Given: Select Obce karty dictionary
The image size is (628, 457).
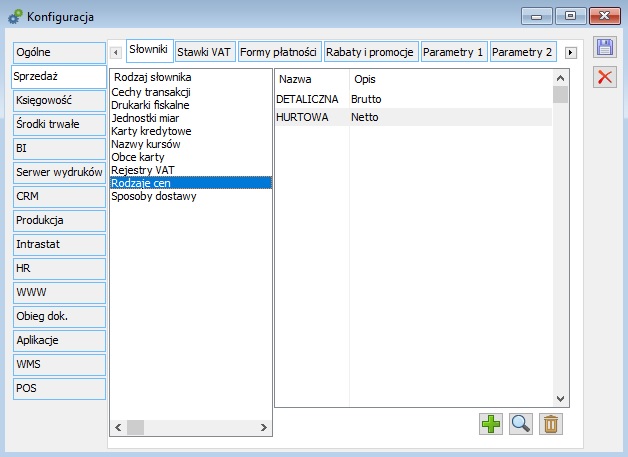Looking at the screenshot, I should (x=191, y=157).
